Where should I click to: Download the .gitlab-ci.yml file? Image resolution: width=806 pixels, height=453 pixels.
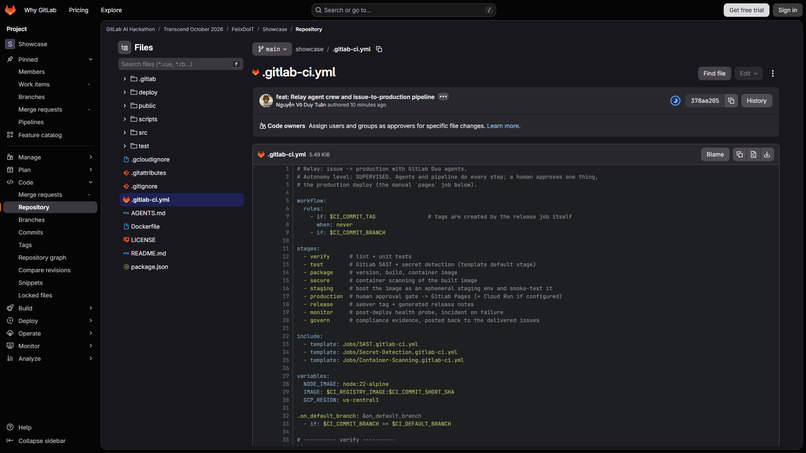coord(767,154)
